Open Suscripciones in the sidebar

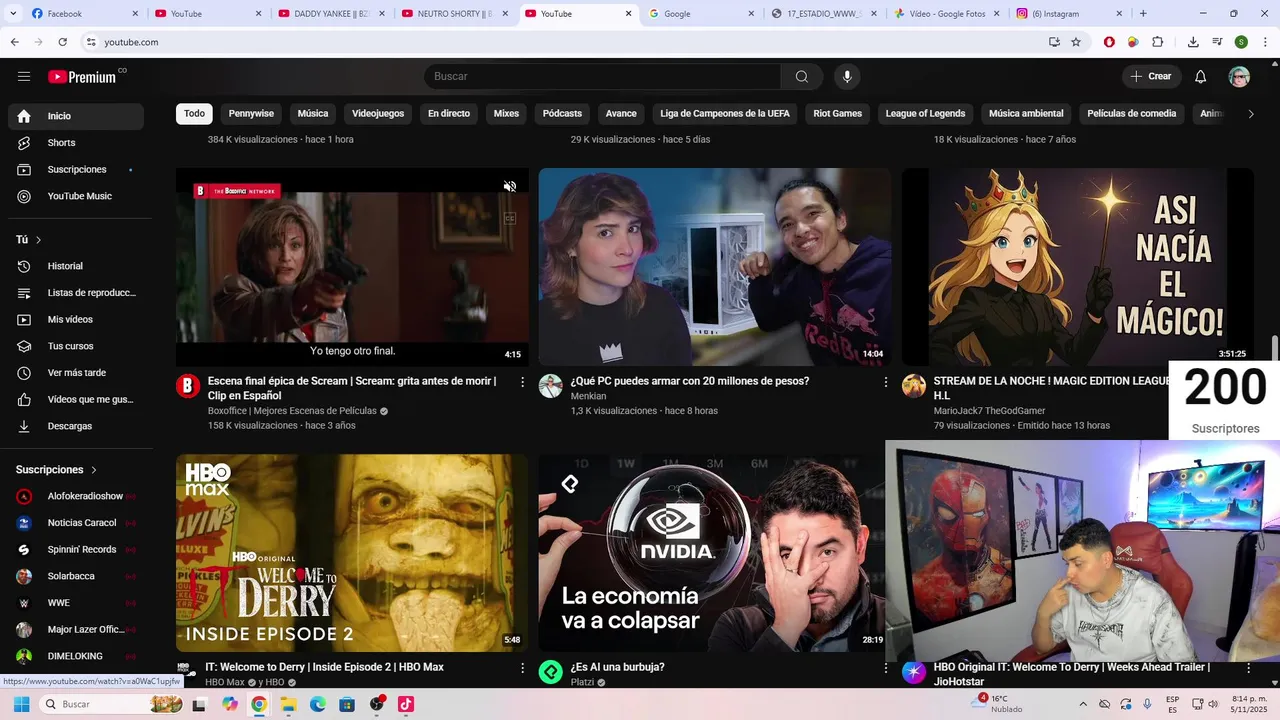click(76, 170)
